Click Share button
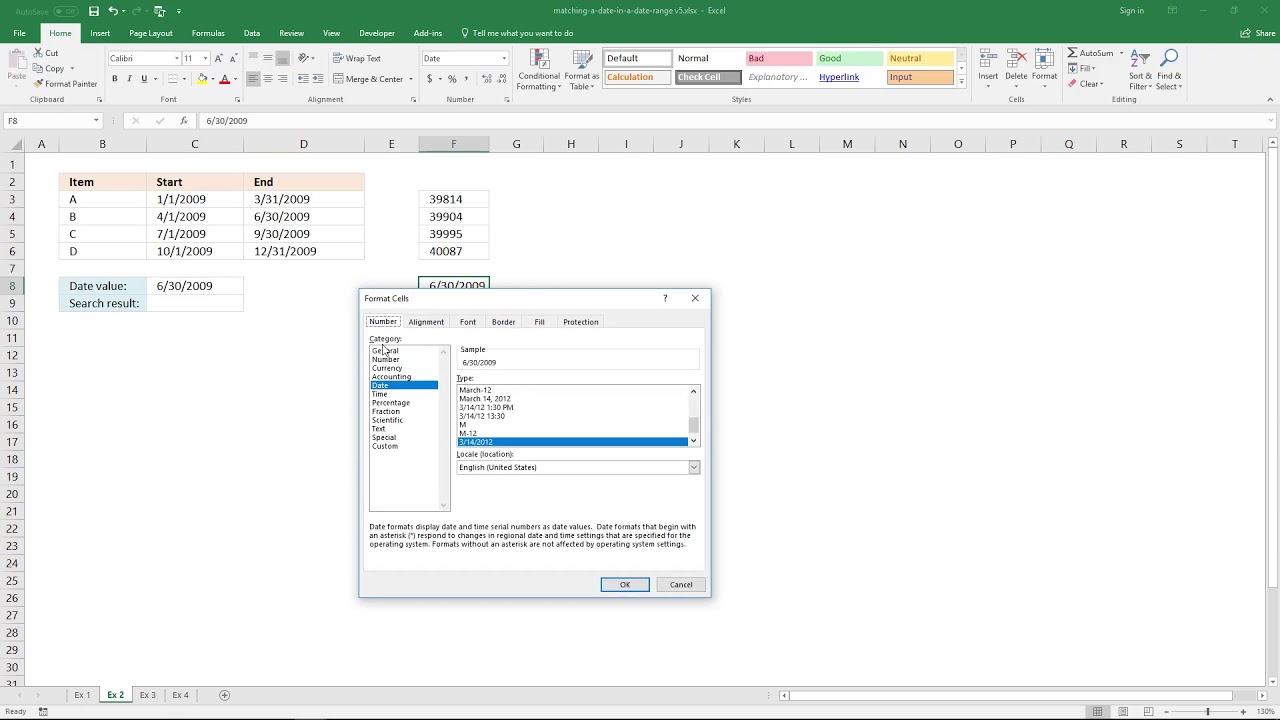The width and height of the screenshot is (1280, 720). (x=1259, y=33)
